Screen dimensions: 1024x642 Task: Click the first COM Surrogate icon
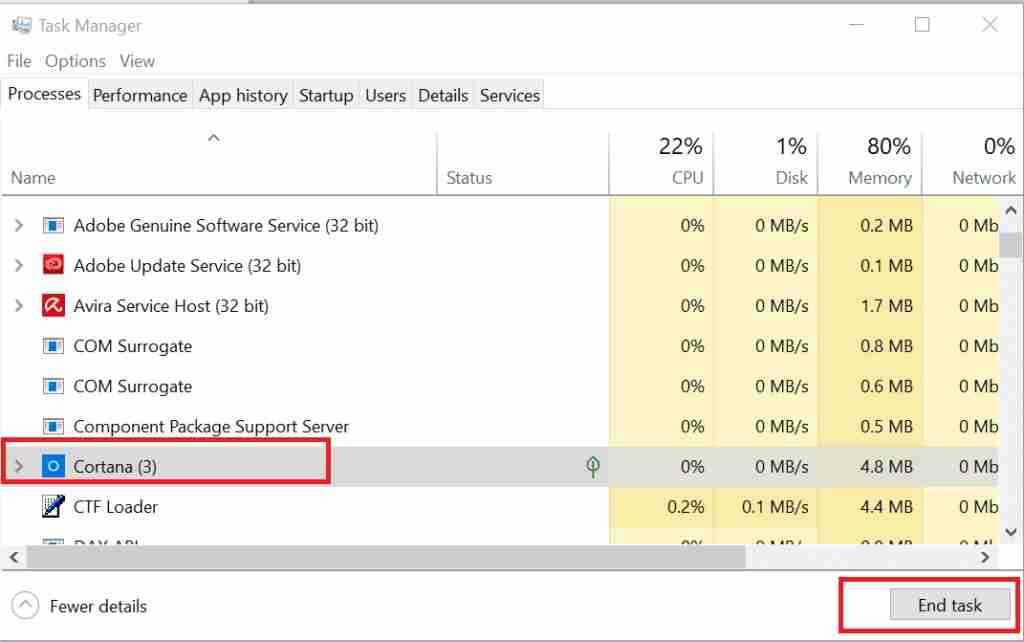point(53,345)
